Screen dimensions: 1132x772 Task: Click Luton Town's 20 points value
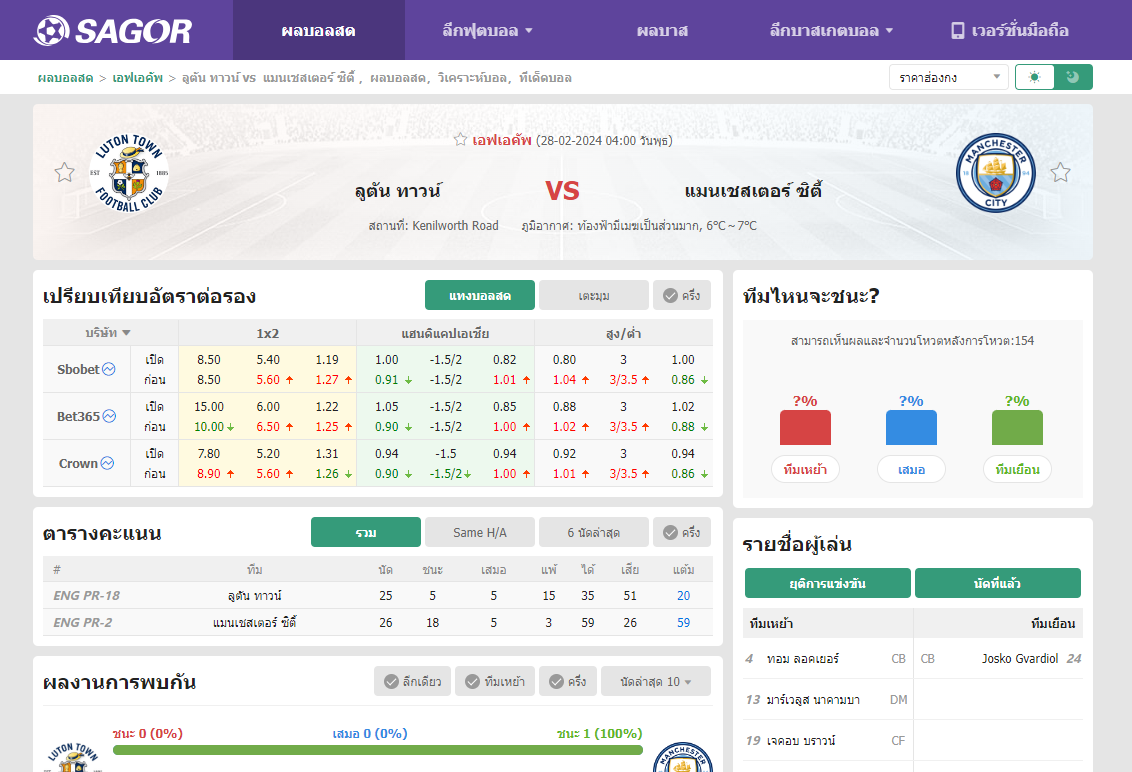coord(683,595)
